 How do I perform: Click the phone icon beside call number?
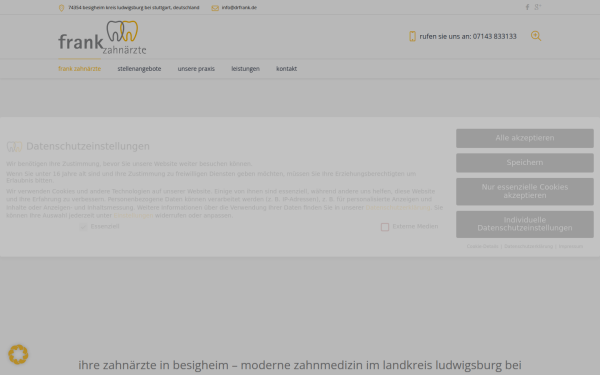(412, 36)
